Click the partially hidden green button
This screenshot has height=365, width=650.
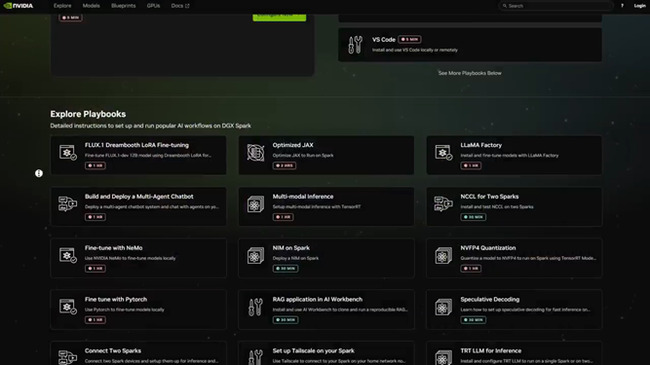click(x=279, y=17)
